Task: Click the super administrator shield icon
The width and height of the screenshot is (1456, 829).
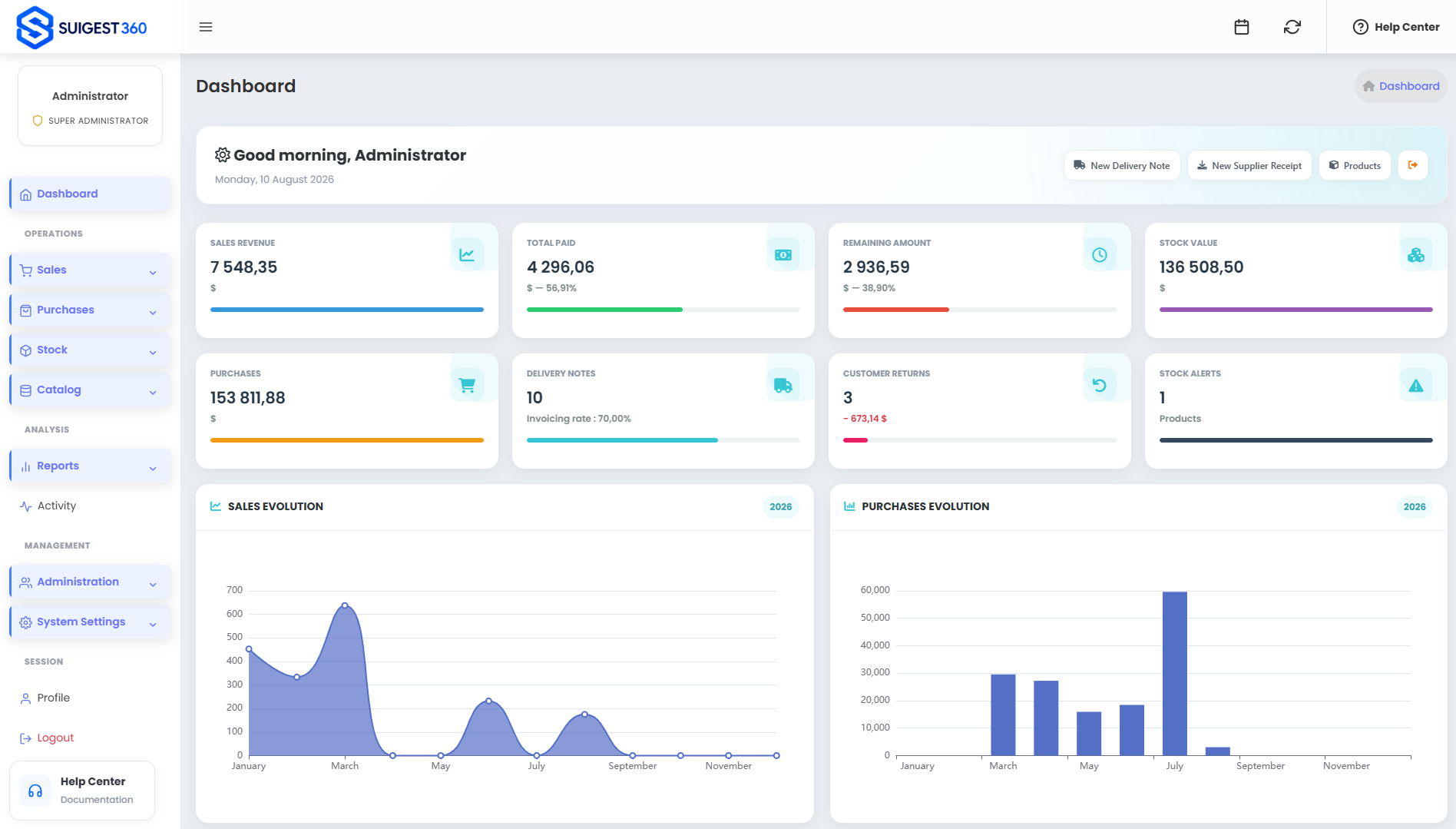Action: (x=38, y=121)
